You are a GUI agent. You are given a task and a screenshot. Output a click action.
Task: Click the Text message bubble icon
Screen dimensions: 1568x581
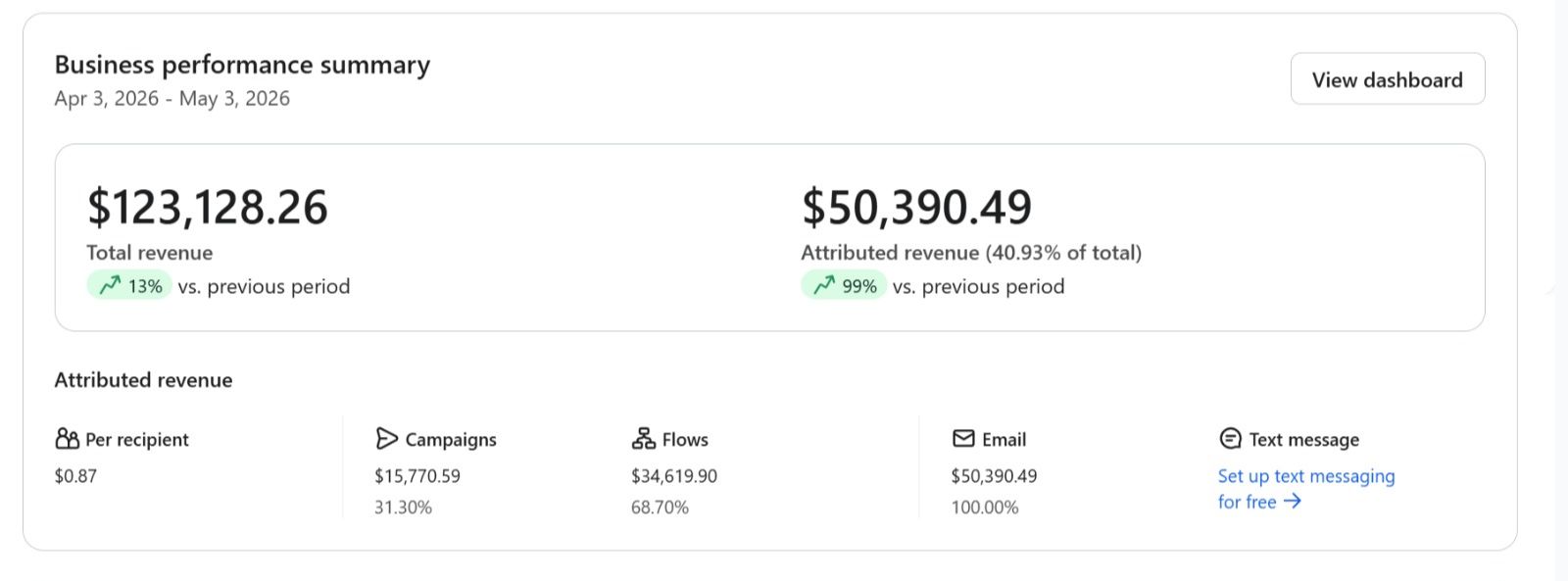tap(1230, 438)
